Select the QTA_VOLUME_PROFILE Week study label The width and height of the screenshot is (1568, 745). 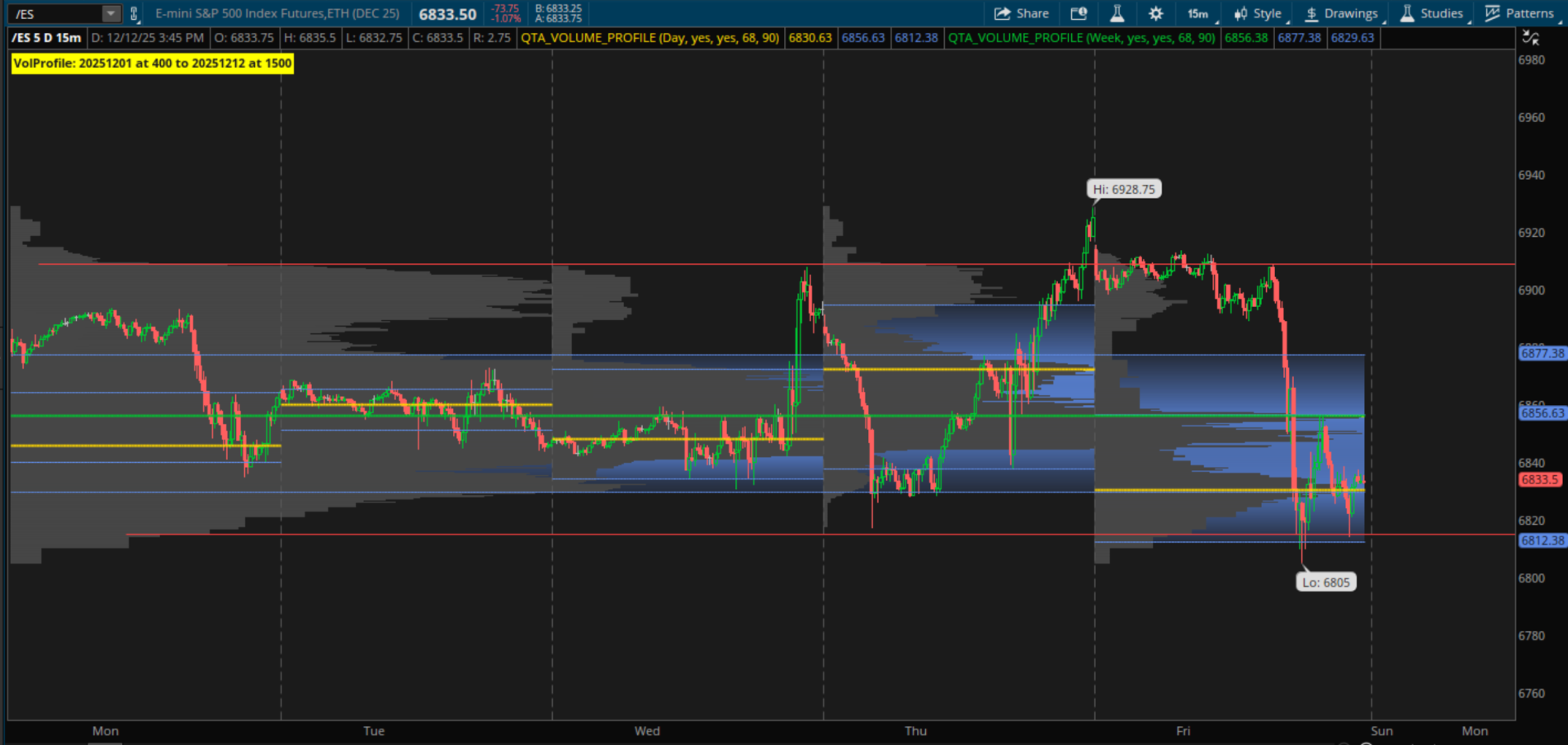pos(1081,38)
